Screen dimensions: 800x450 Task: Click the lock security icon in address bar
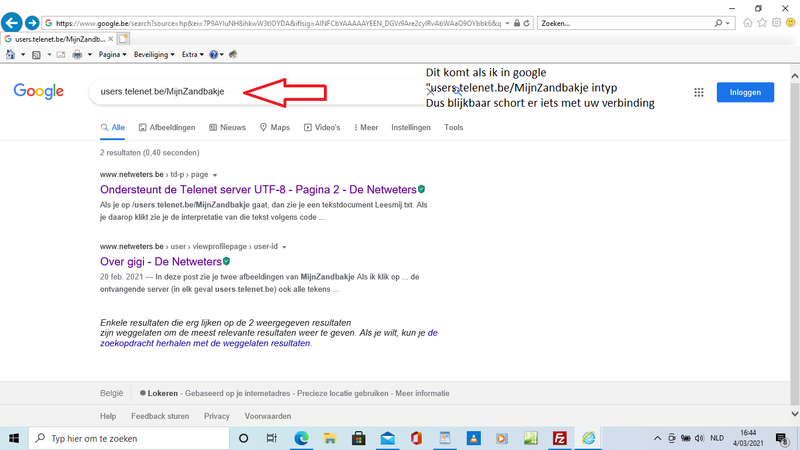tap(517, 23)
